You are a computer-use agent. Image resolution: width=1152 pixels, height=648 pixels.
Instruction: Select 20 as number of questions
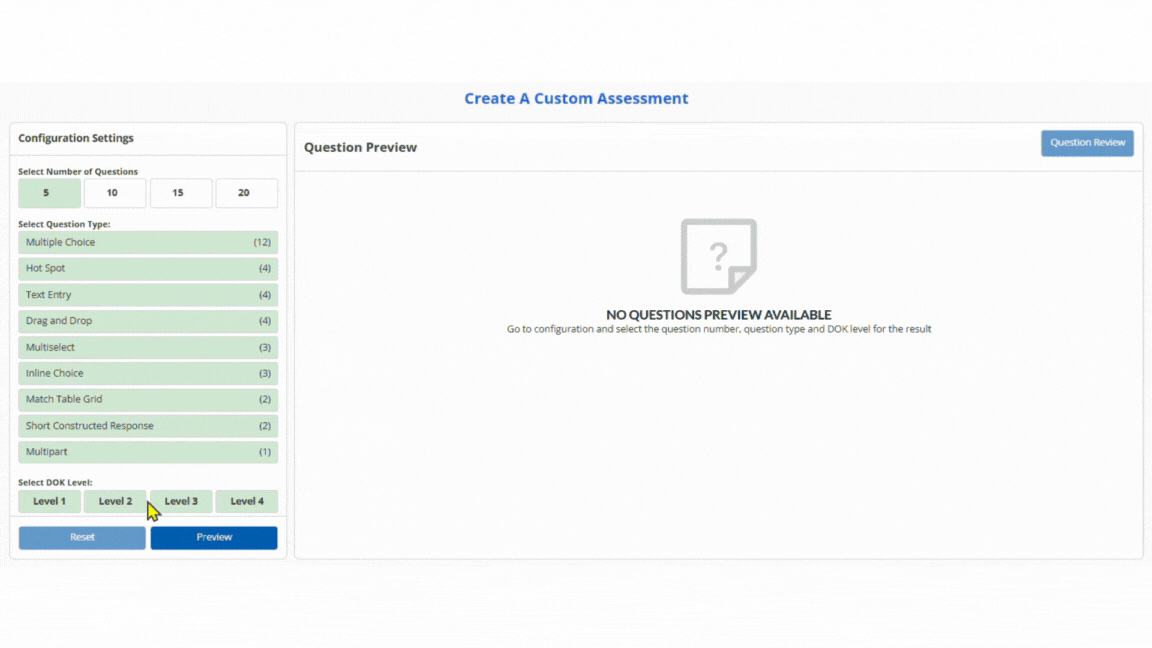pyautogui.click(x=246, y=193)
